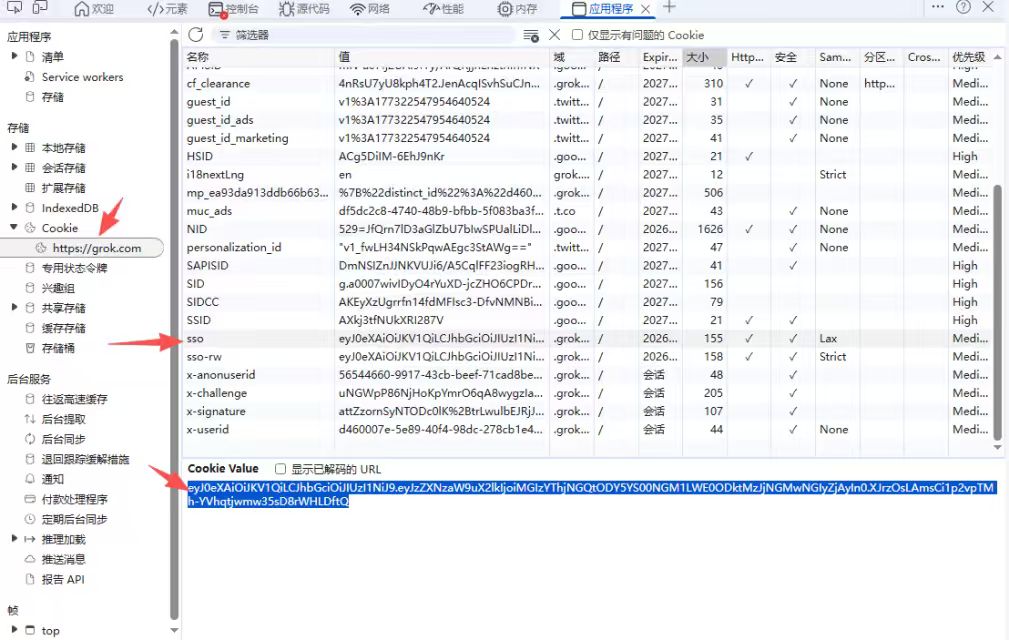Select 缓存存储 in the sidebar

pos(63,328)
